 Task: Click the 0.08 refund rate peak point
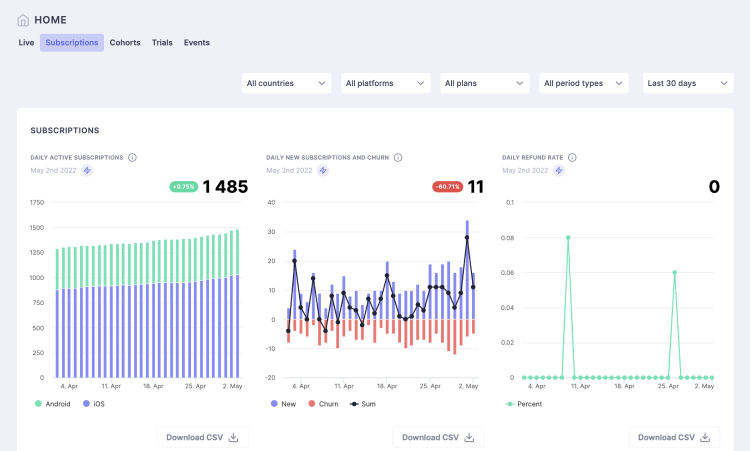(568, 237)
